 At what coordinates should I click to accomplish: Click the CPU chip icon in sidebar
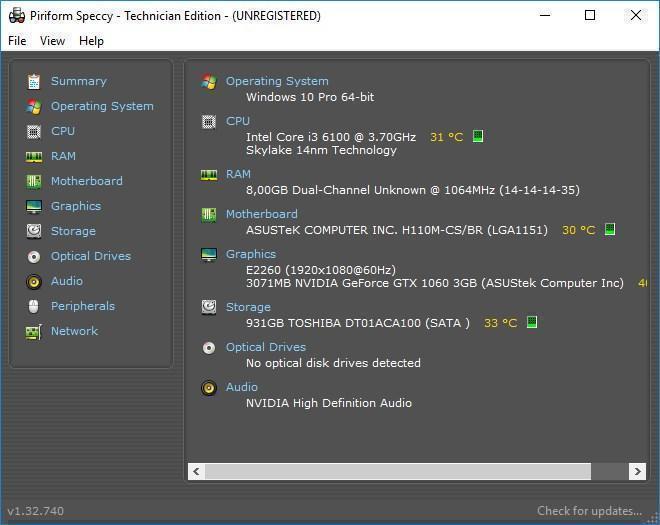pyautogui.click(x=34, y=132)
